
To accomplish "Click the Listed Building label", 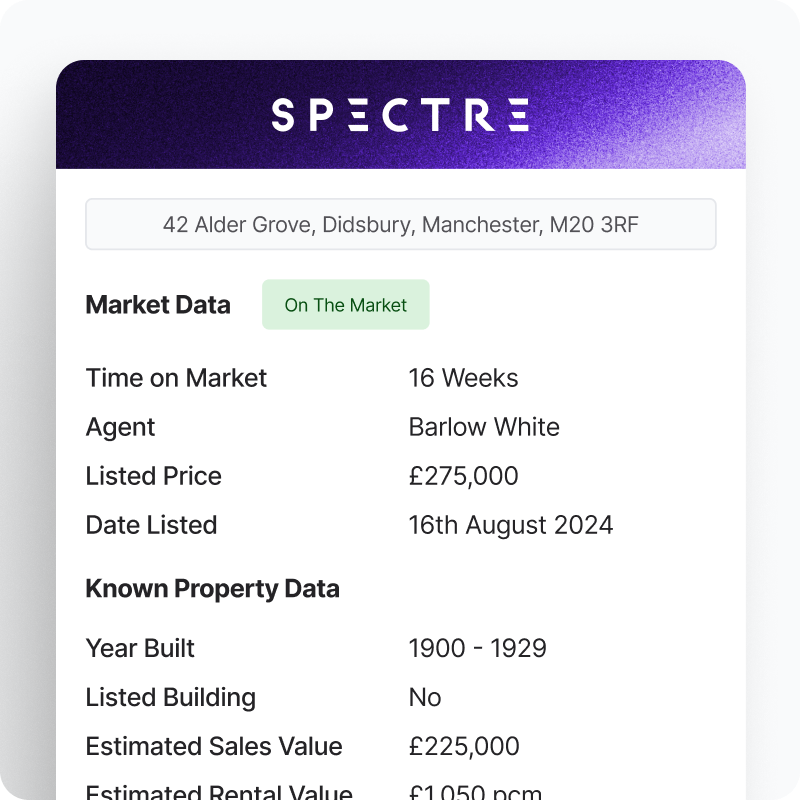I will (170, 697).
